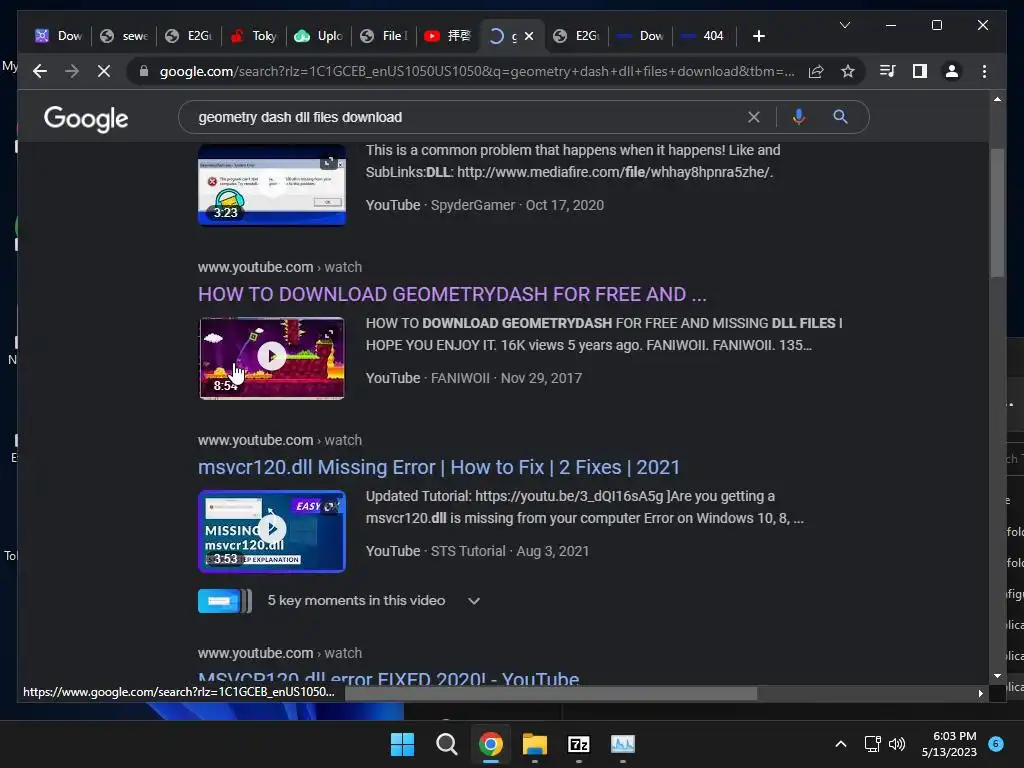Show hidden system tray icons
Viewport: 1024px width, 768px height.
point(841,744)
